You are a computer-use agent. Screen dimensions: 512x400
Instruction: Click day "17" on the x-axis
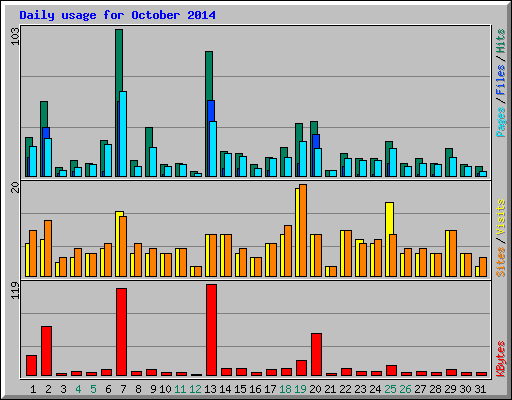[x=270, y=389]
